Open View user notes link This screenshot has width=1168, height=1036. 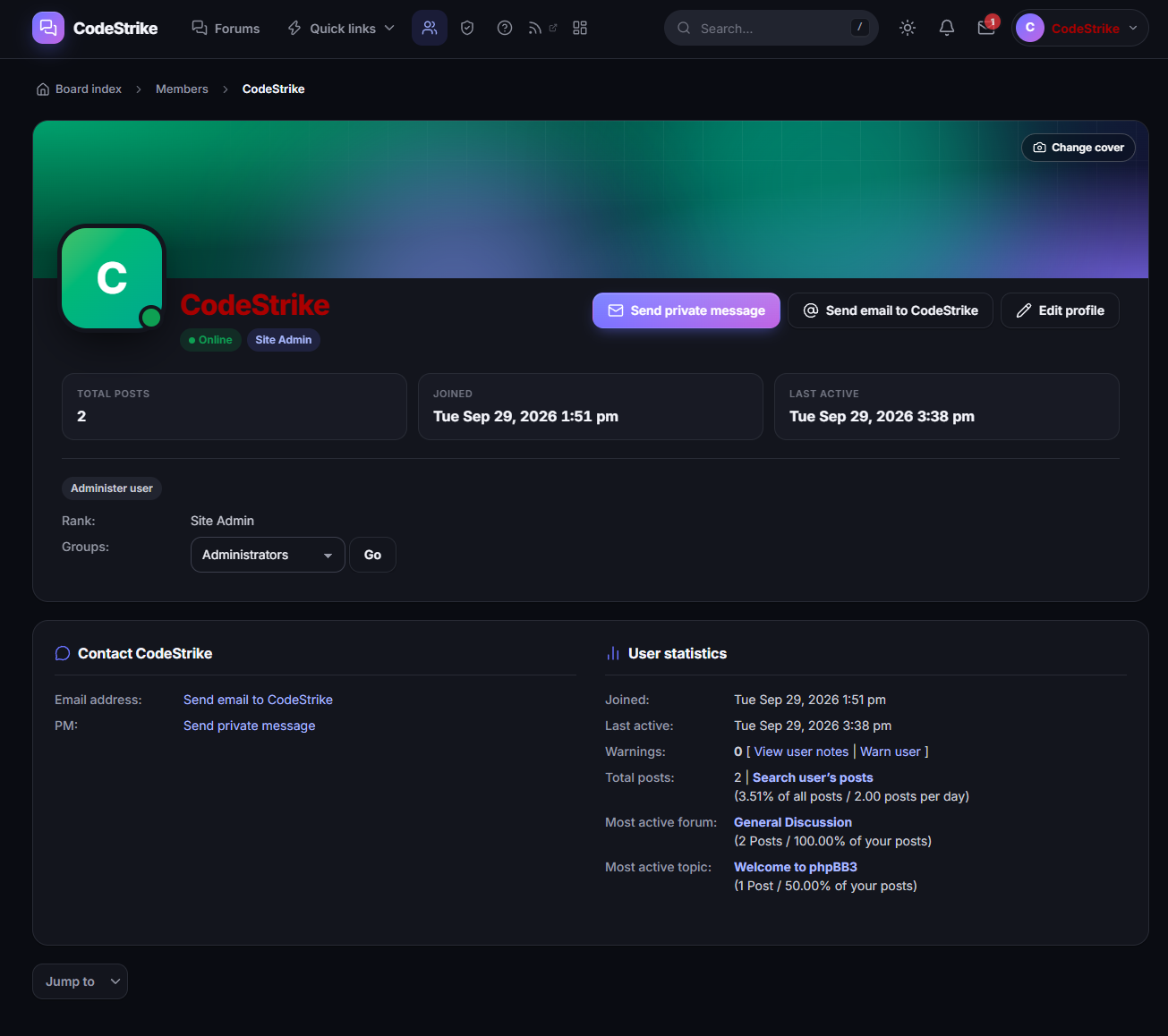point(801,752)
